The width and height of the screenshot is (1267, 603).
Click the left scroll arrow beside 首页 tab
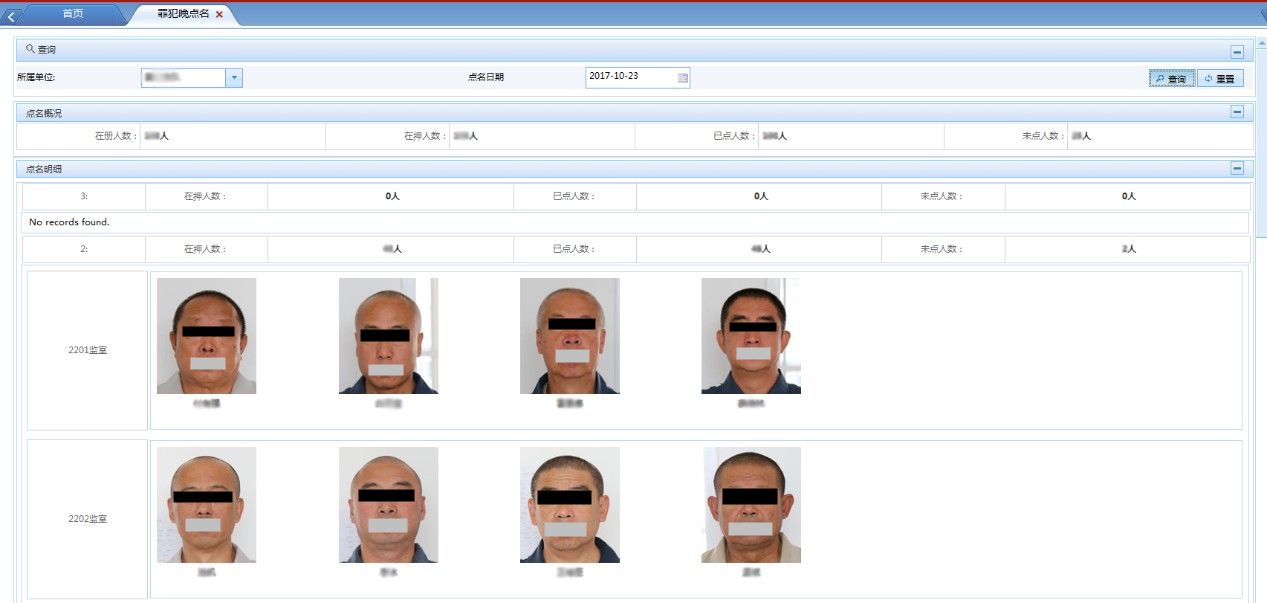(11, 15)
